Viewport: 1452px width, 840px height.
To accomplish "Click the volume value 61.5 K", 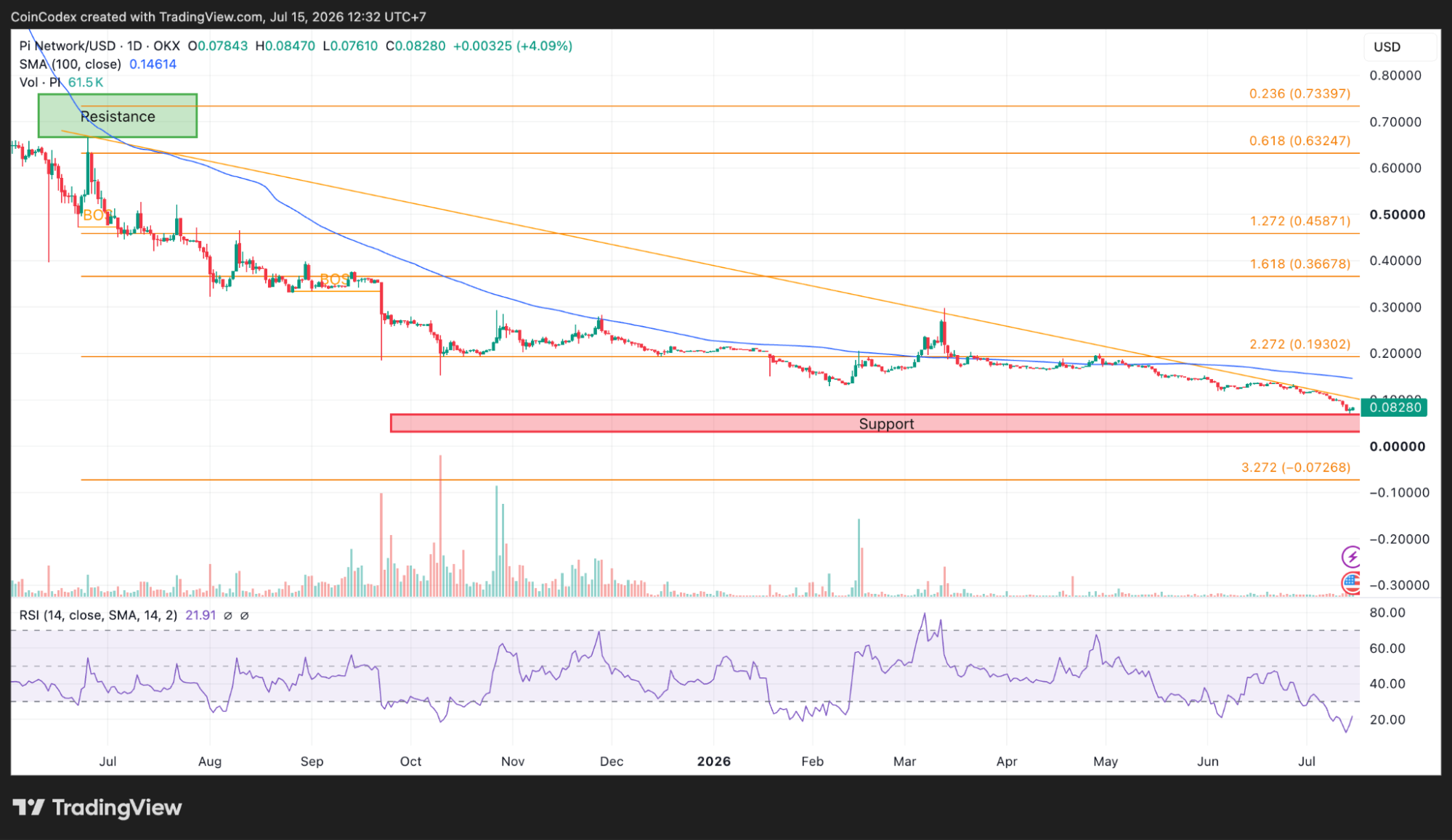I will [86, 82].
